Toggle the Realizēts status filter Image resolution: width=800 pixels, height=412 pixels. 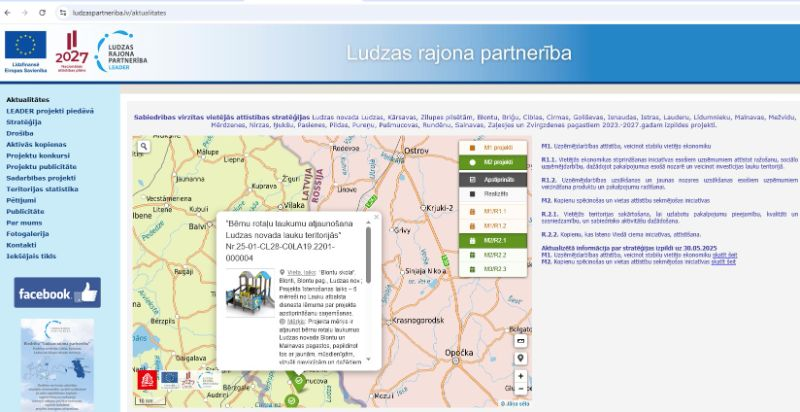[496, 192]
